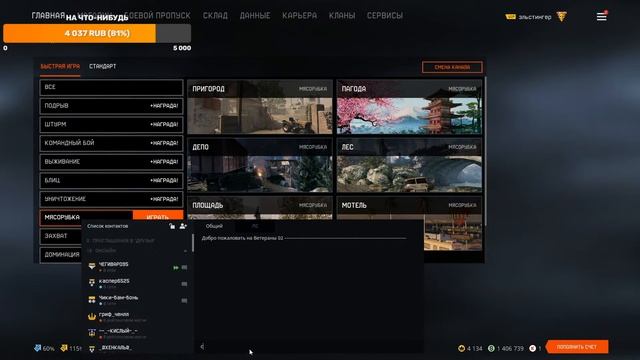Select the ПОДРЫВ game mode
Screen dimensions: 640x360
[111, 106]
